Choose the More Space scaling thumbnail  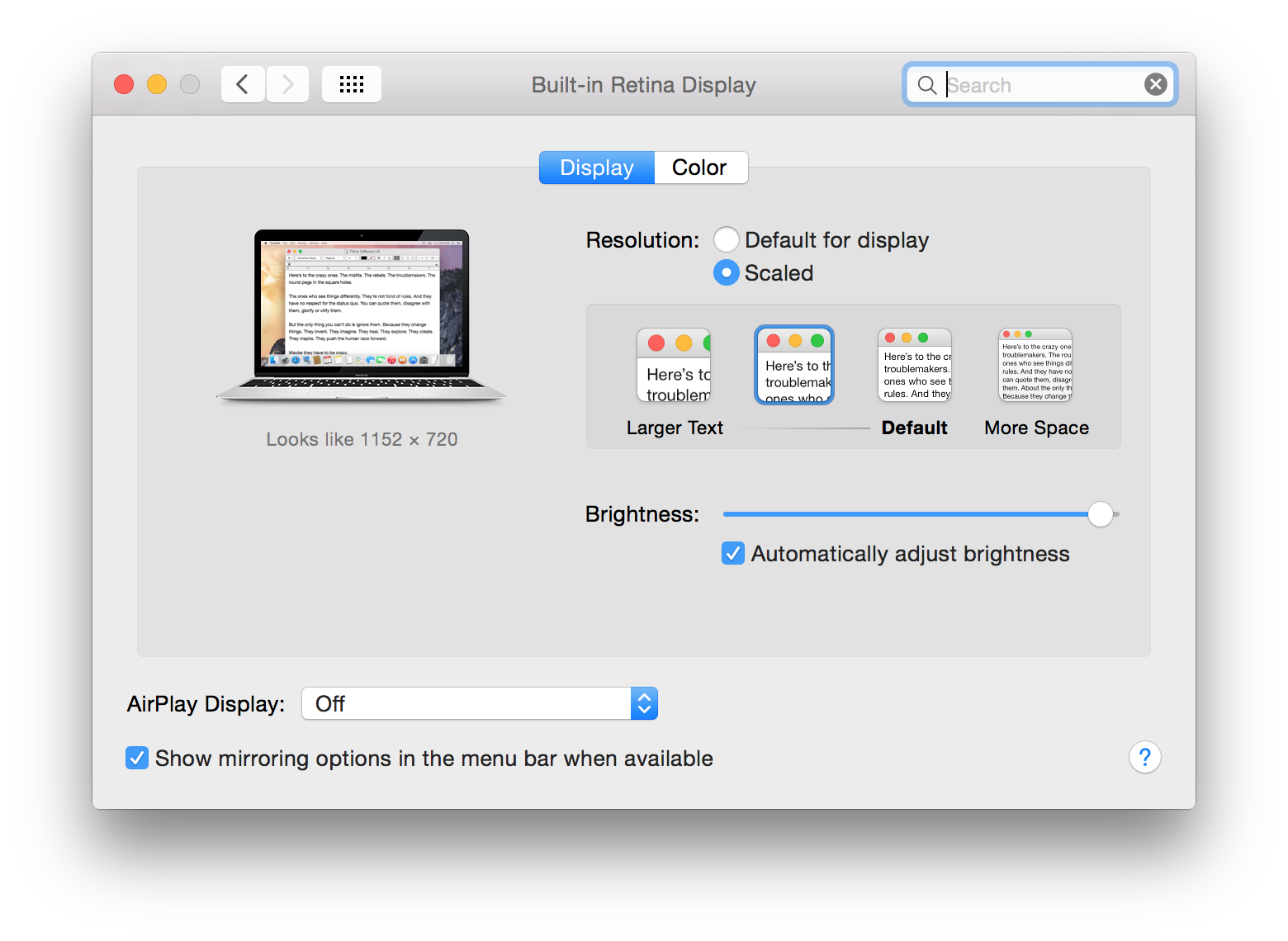[x=1035, y=365]
